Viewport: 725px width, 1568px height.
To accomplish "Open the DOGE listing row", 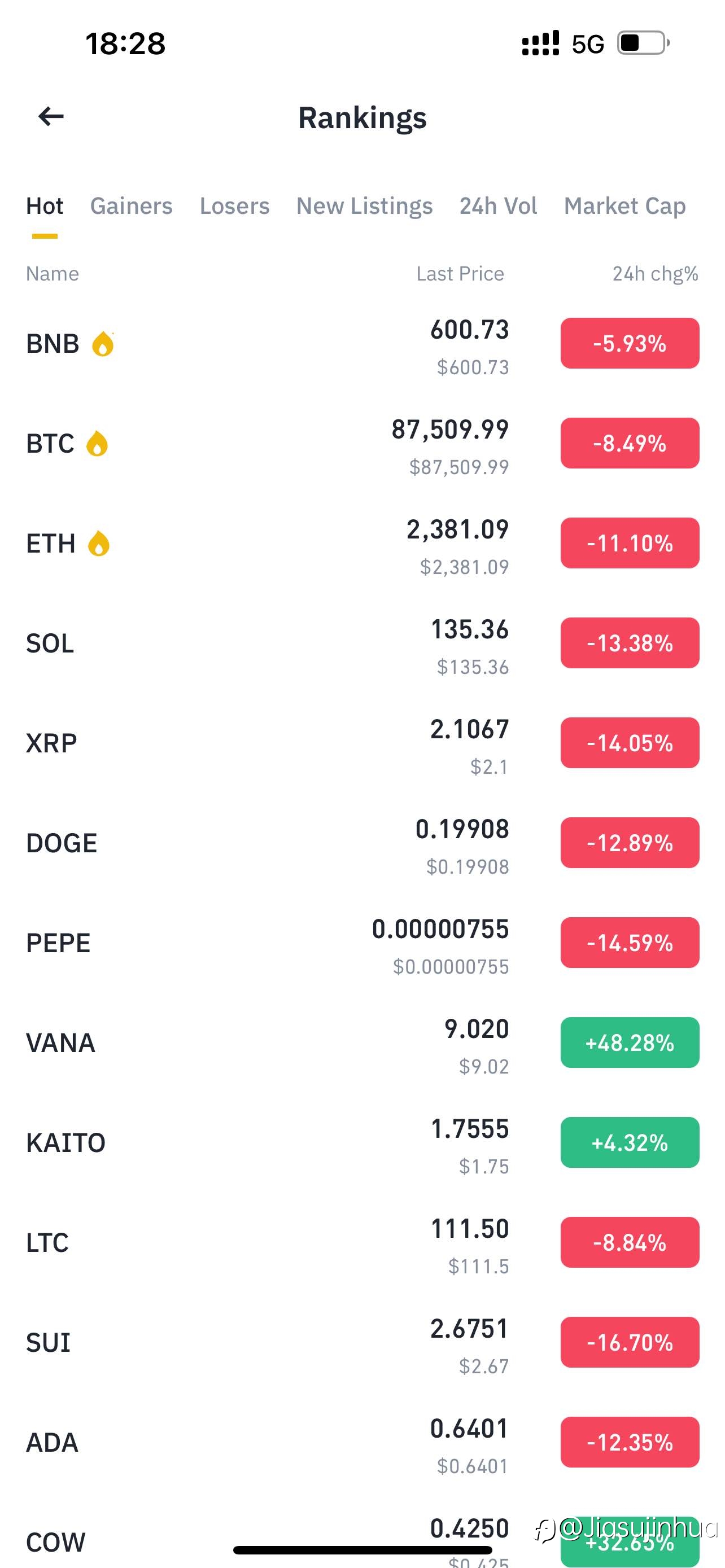I will (362, 843).
